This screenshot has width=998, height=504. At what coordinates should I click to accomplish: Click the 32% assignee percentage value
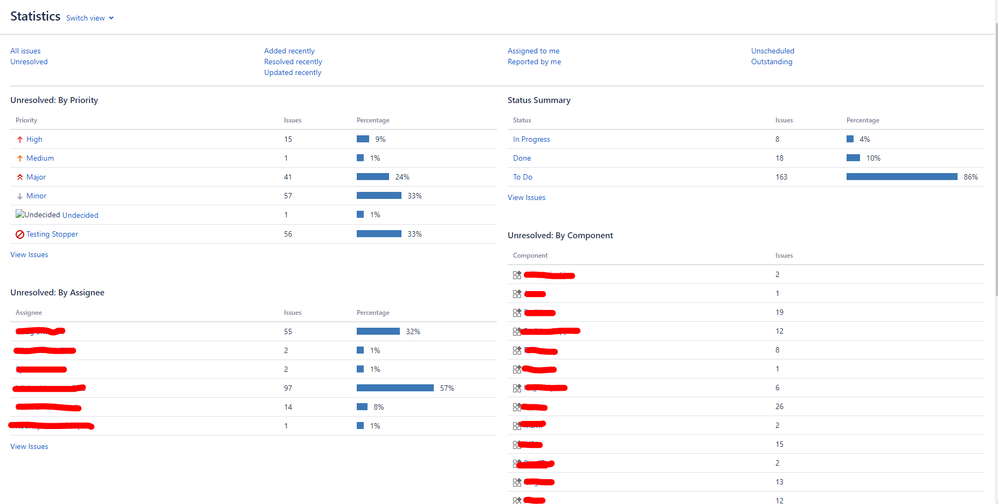(x=414, y=332)
